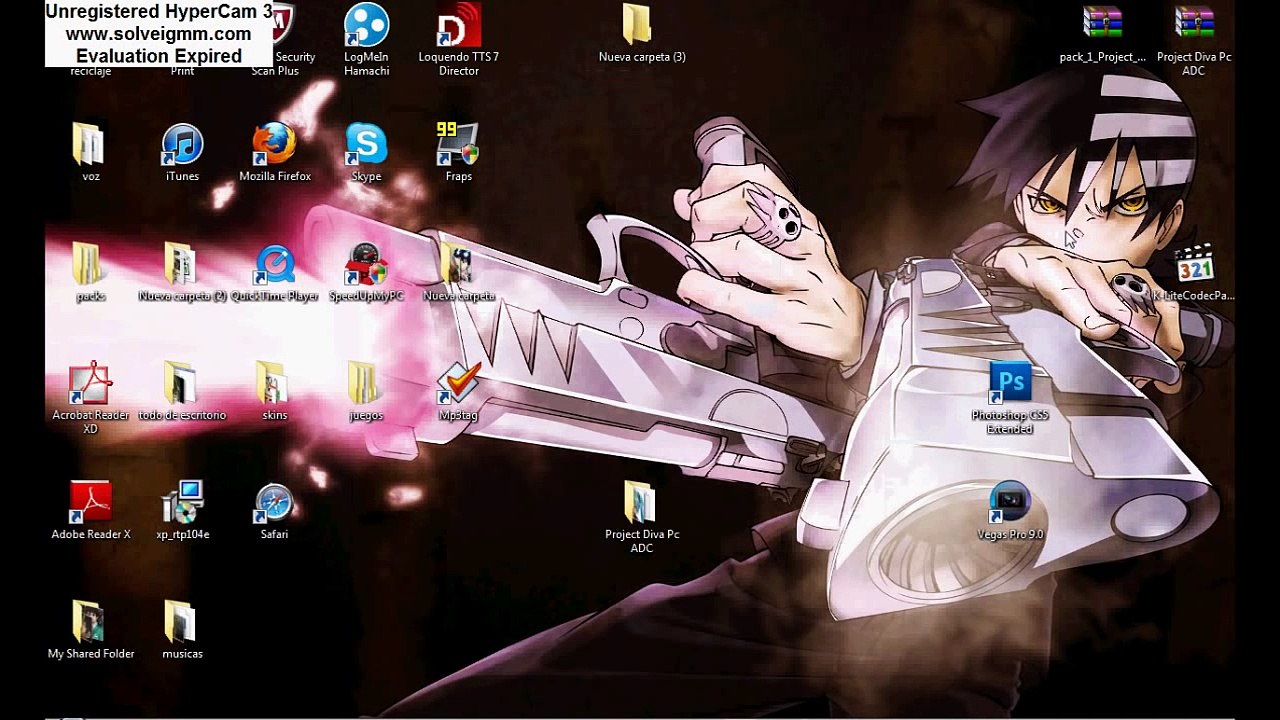Select the Skype desktop shortcut
The width and height of the screenshot is (1280, 720).
tap(366, 144)
